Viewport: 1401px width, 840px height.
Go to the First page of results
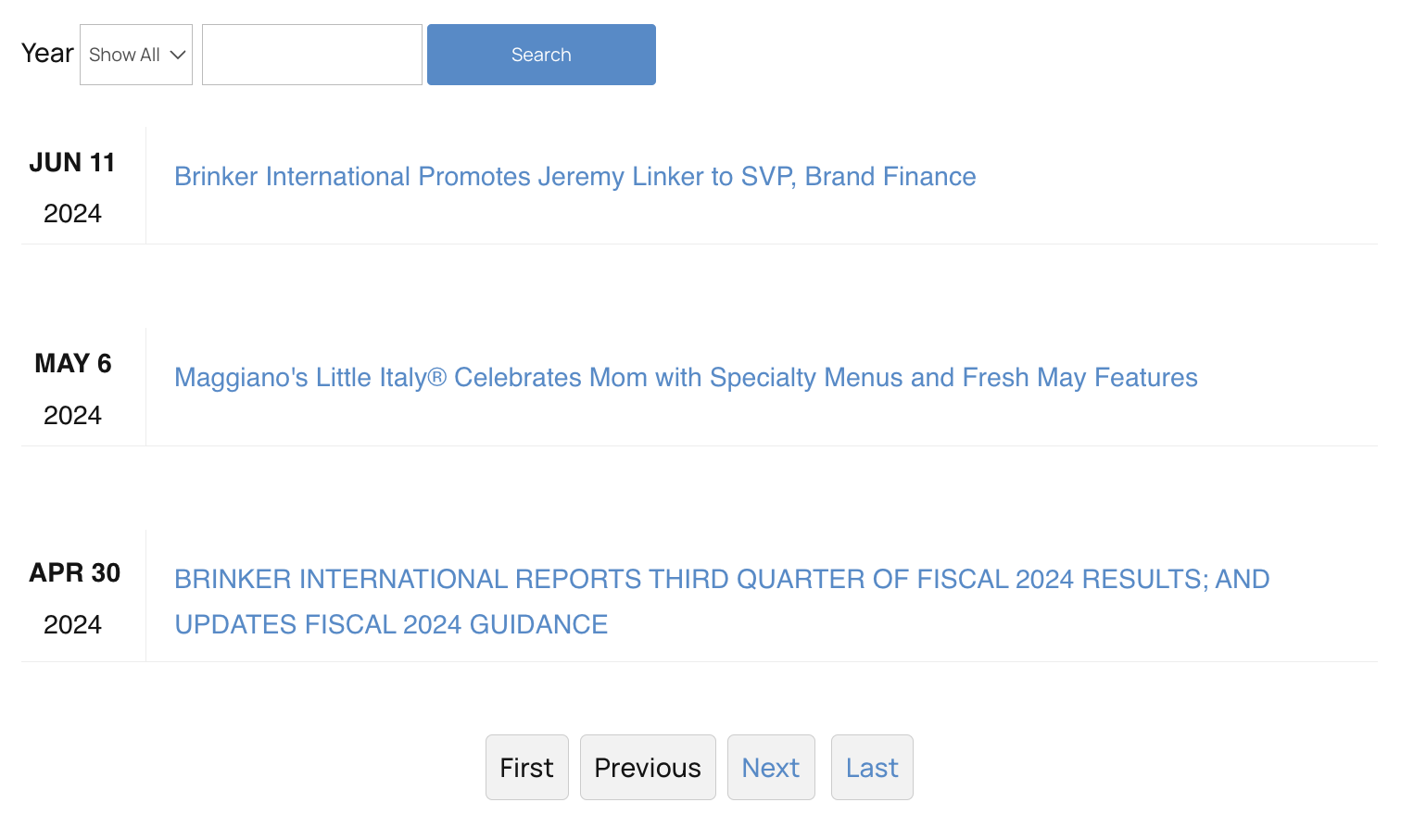pyautogui.click(x=526, y=768)
